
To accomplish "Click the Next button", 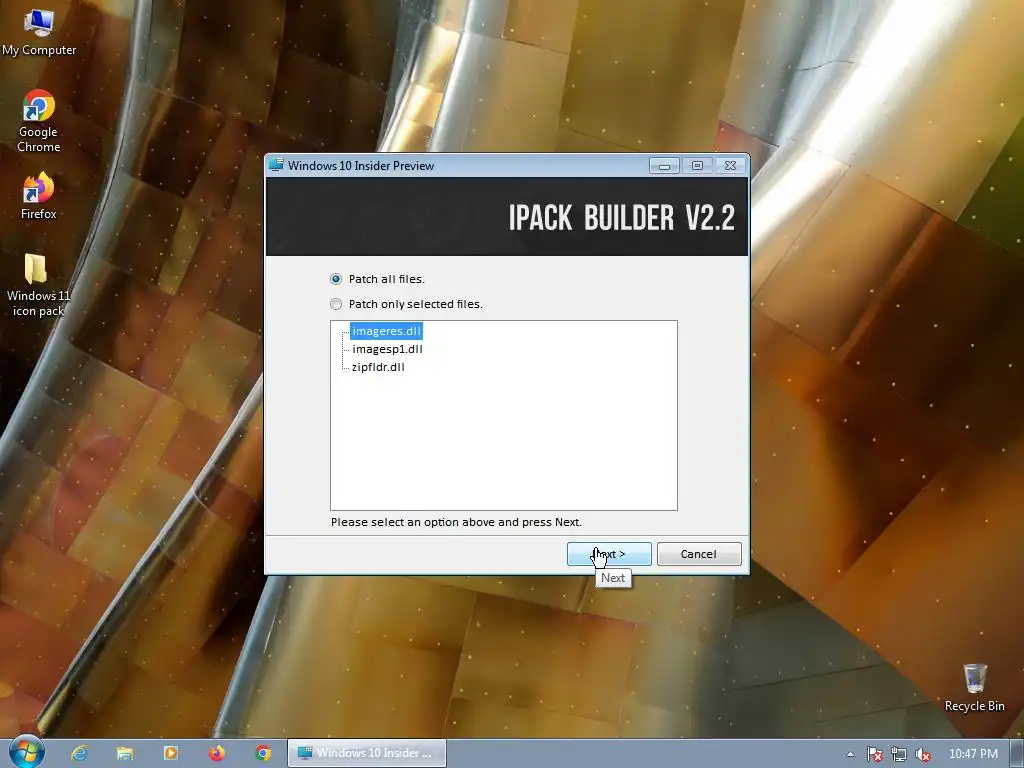I will pos(609,554).
